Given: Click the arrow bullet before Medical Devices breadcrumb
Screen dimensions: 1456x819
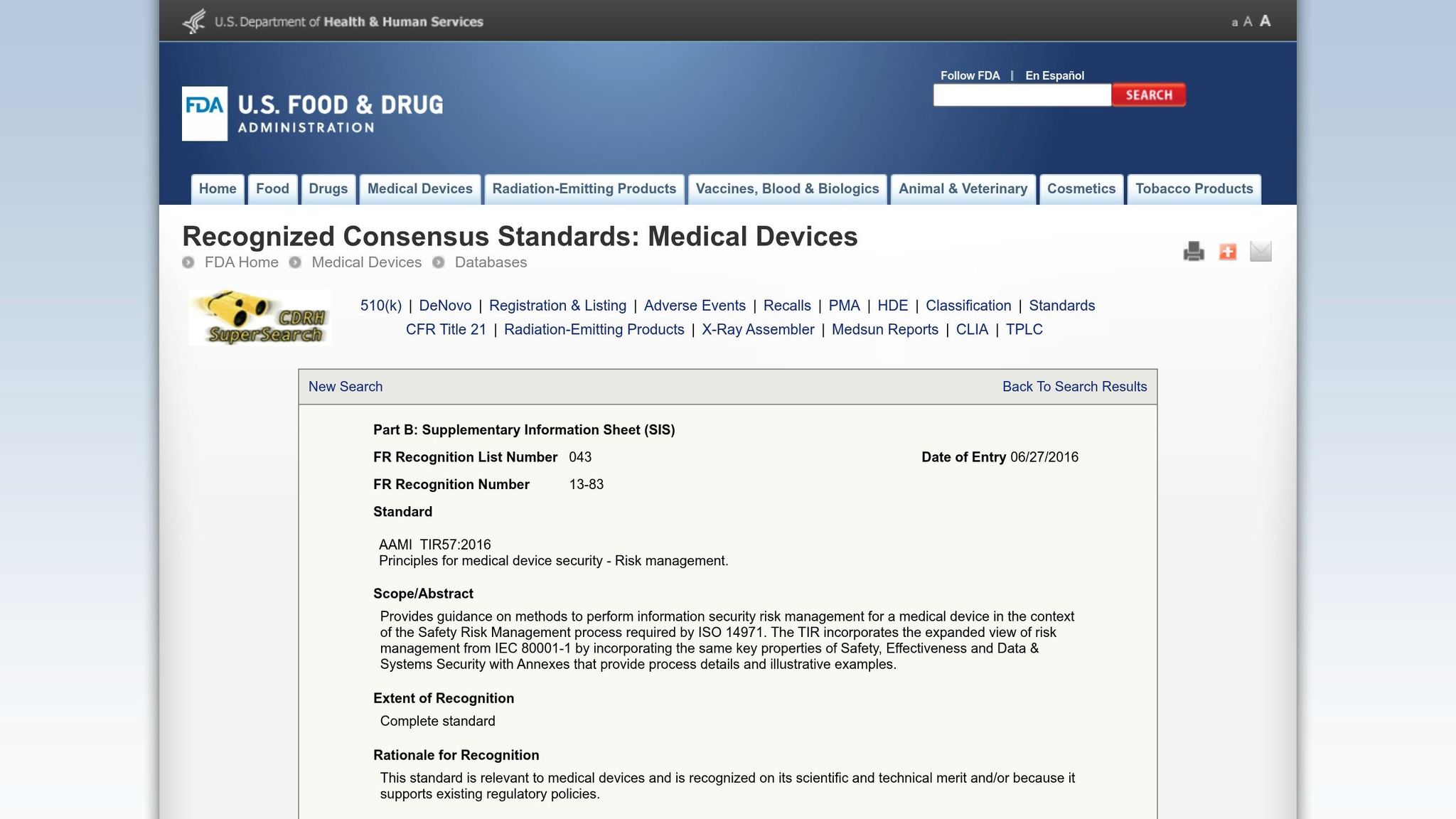Looking at the screenshot, I should (295, 262).
